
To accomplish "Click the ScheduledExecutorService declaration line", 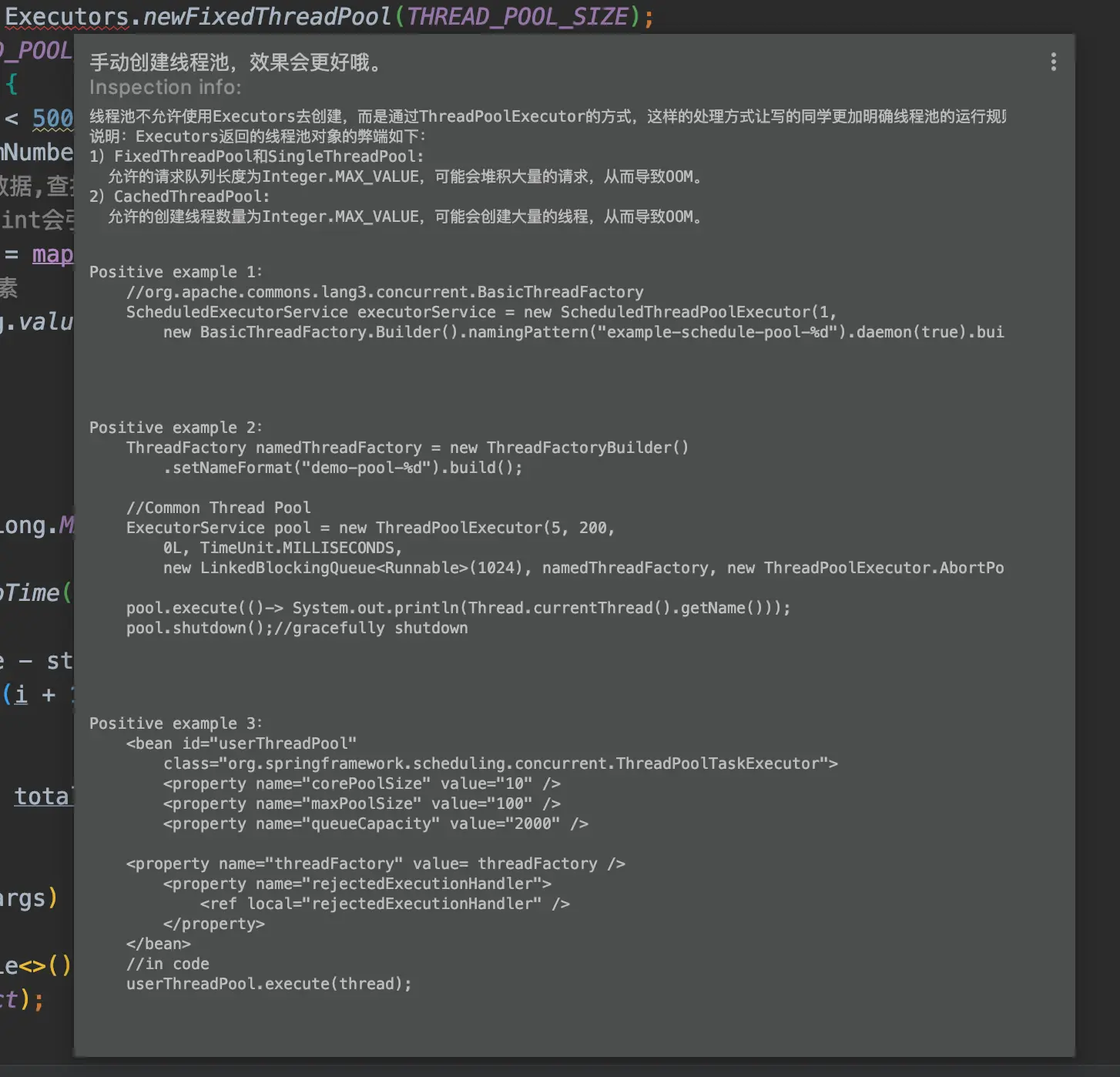I will 481,312.
